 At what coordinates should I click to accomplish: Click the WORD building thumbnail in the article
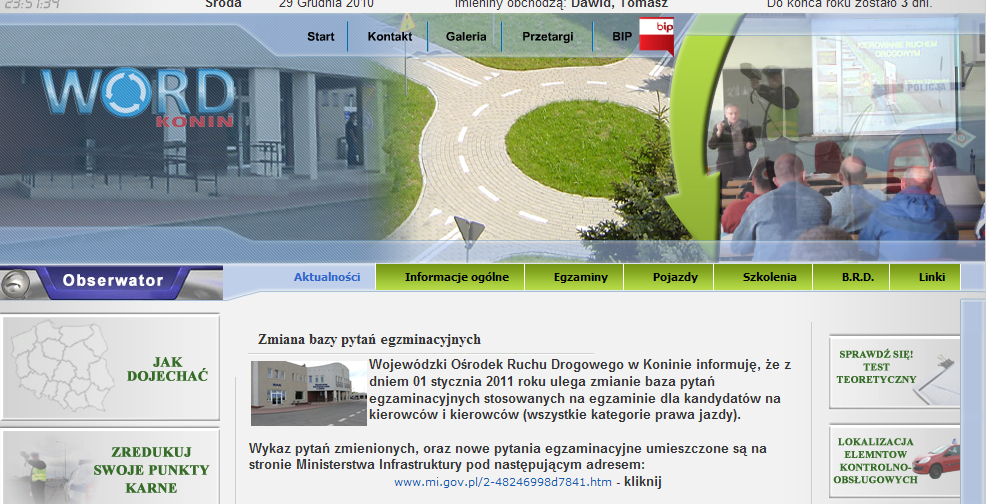tap(309, 393)
